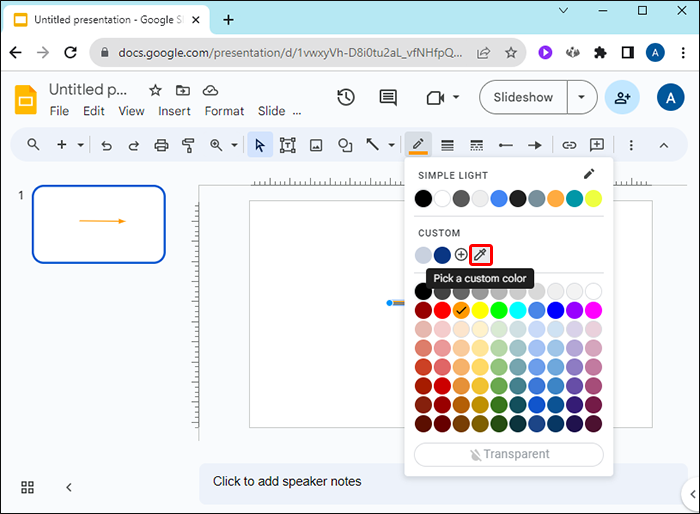The image size is (700, 514).
Task: Set border color to Transparent
Action: point(509,454)
